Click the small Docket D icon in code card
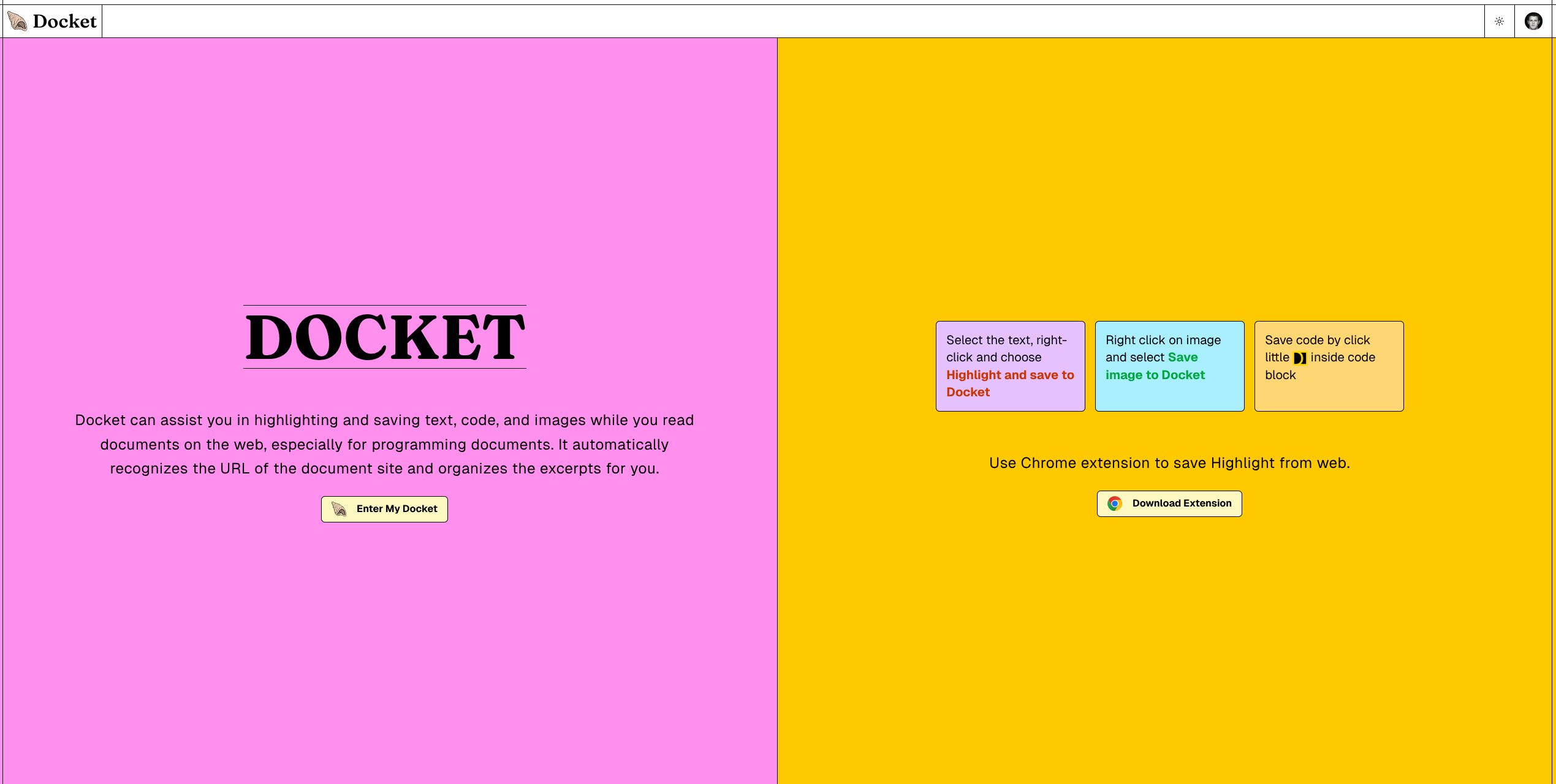The height and width of the screenshot is (784, 1556). (1299, 358)
